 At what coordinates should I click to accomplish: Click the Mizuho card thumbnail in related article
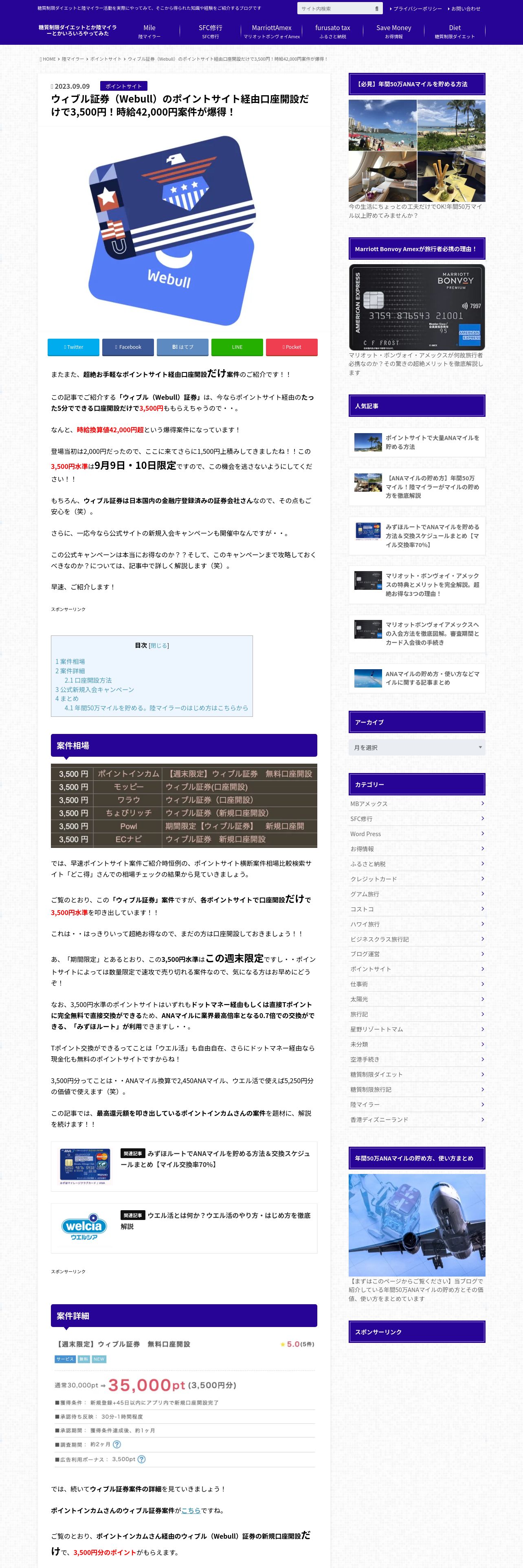point(84,1166)
